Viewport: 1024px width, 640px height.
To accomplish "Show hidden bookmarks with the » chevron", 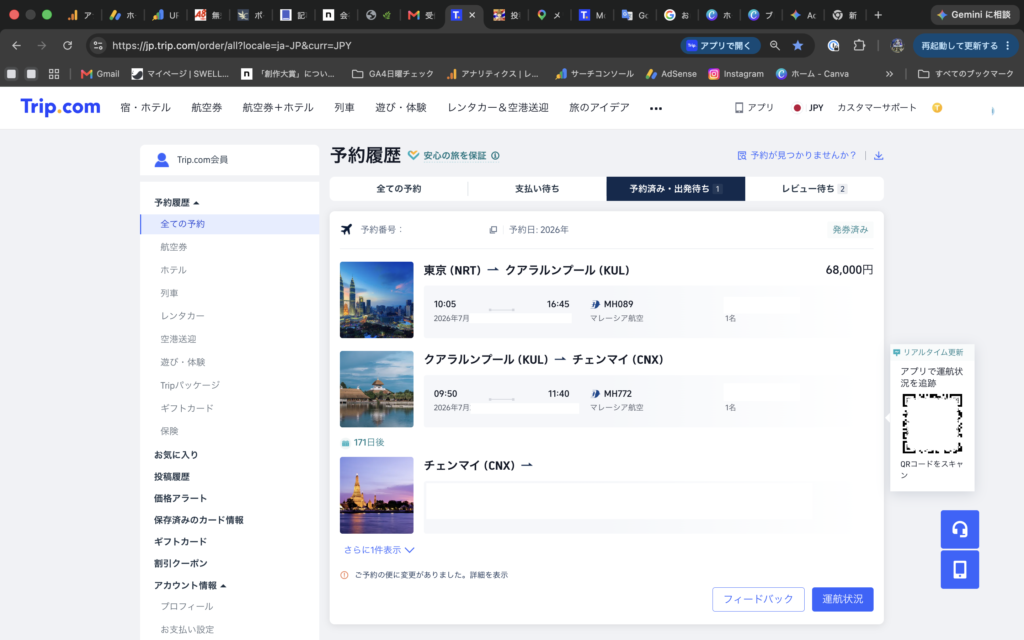I will click(889, 74).
